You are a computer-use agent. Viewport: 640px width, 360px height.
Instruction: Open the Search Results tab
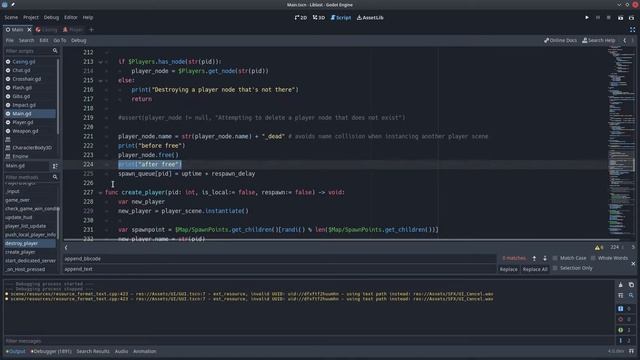pos(93,351)
